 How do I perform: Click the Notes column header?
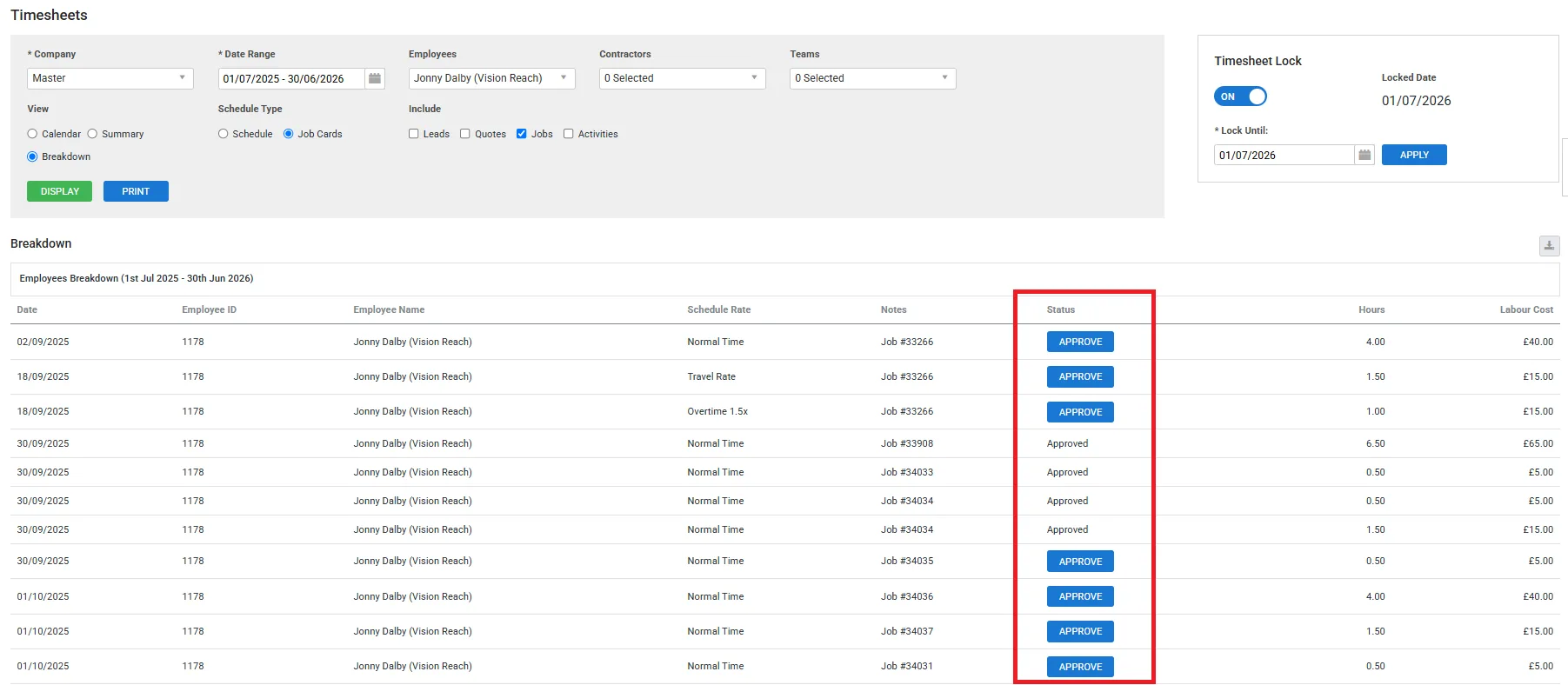pos(893,309)
